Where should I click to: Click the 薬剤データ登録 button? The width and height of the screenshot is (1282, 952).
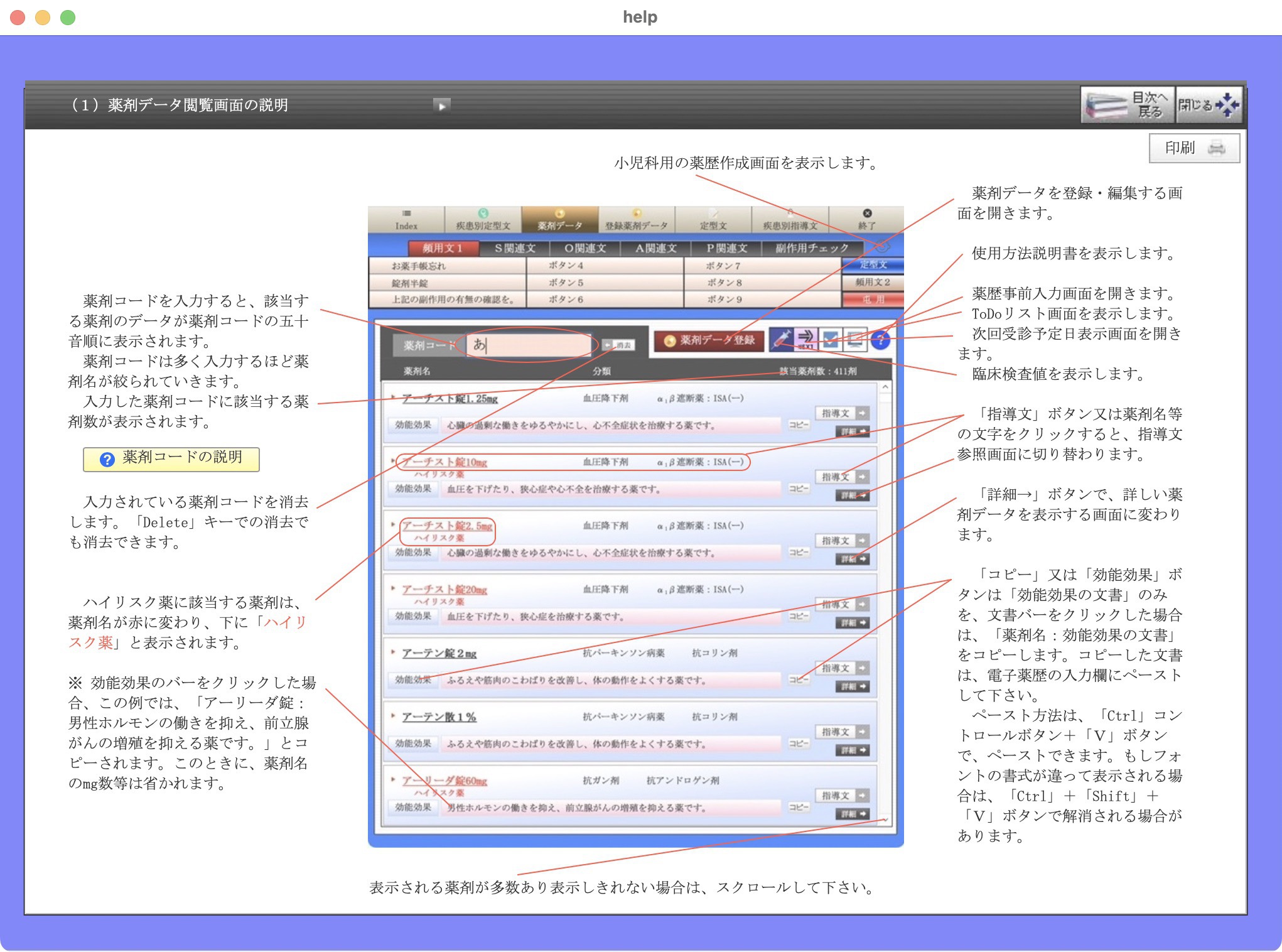pos(709,340)
